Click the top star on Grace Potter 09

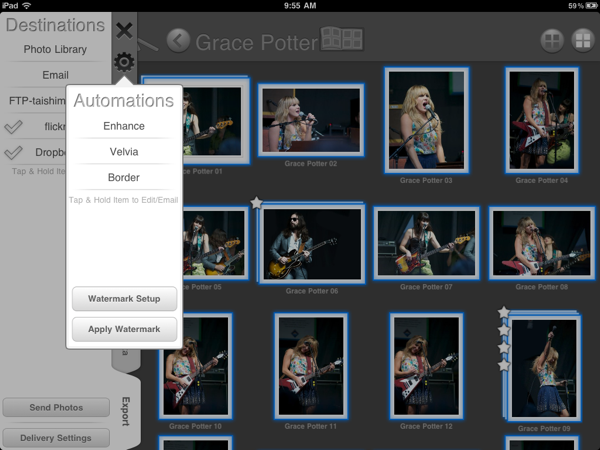504,313
